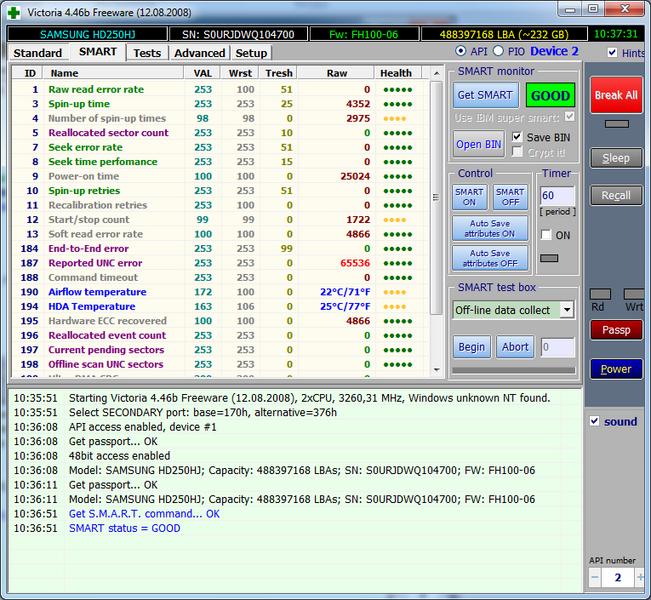Click the Start/stop count attribute

point(89,220)
